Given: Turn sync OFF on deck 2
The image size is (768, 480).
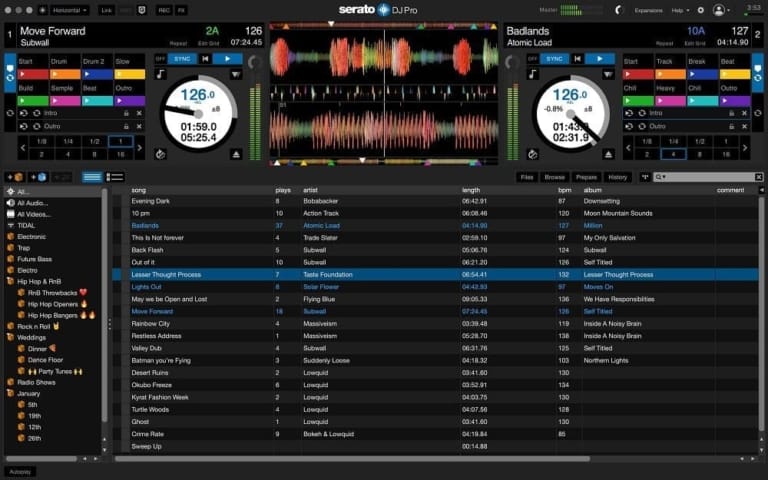Looking at the screenshot, I should 533,59.
